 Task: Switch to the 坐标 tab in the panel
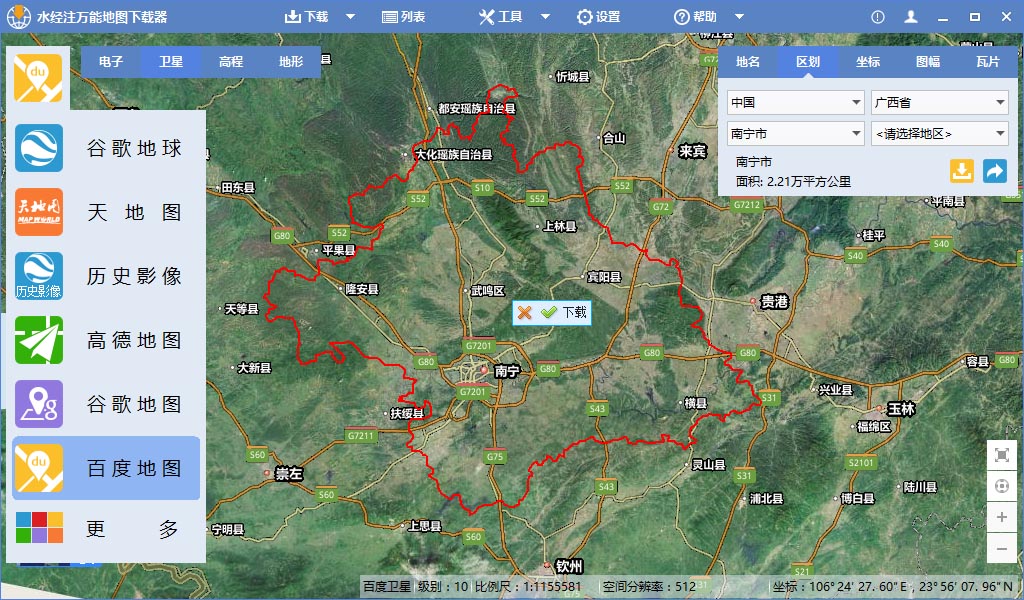[x=867, y=62]
